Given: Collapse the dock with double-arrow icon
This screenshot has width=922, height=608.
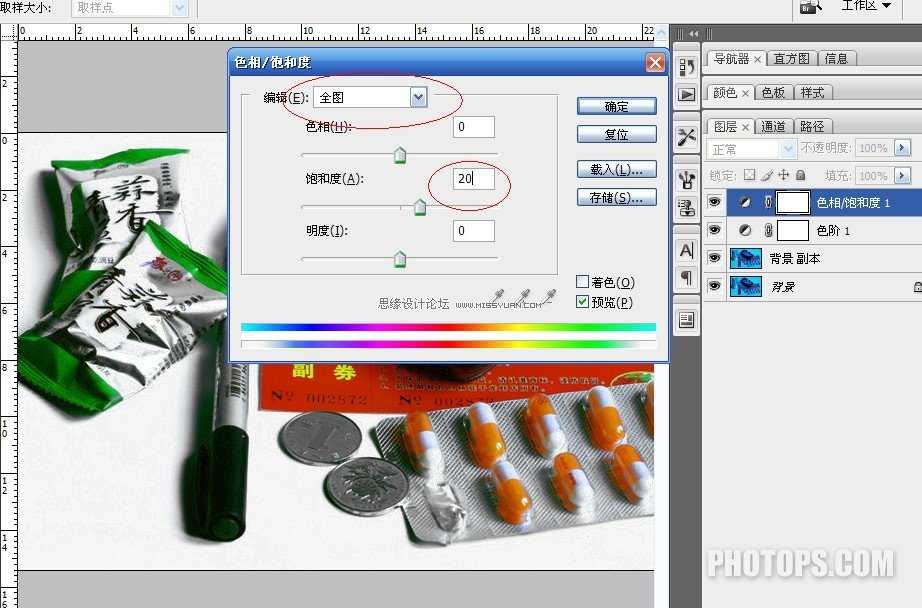Looking at the screenshot, I should 694,34.
